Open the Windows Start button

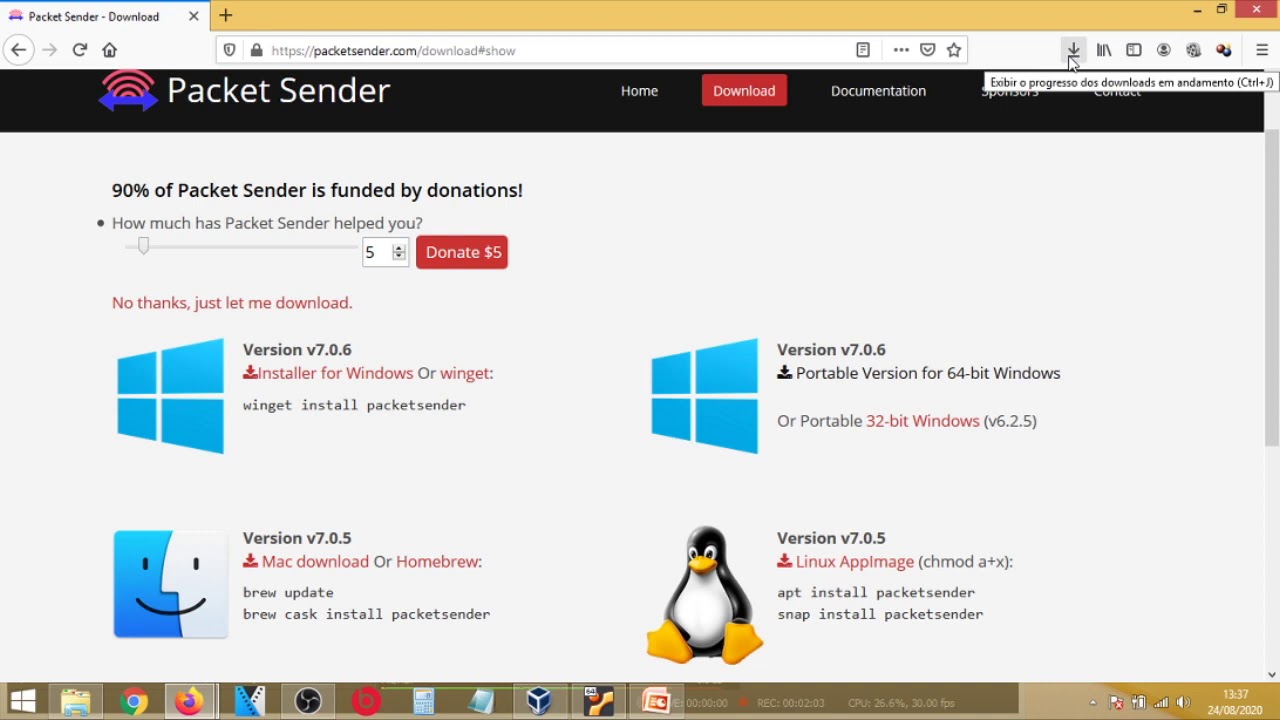[x=23, y=702]
